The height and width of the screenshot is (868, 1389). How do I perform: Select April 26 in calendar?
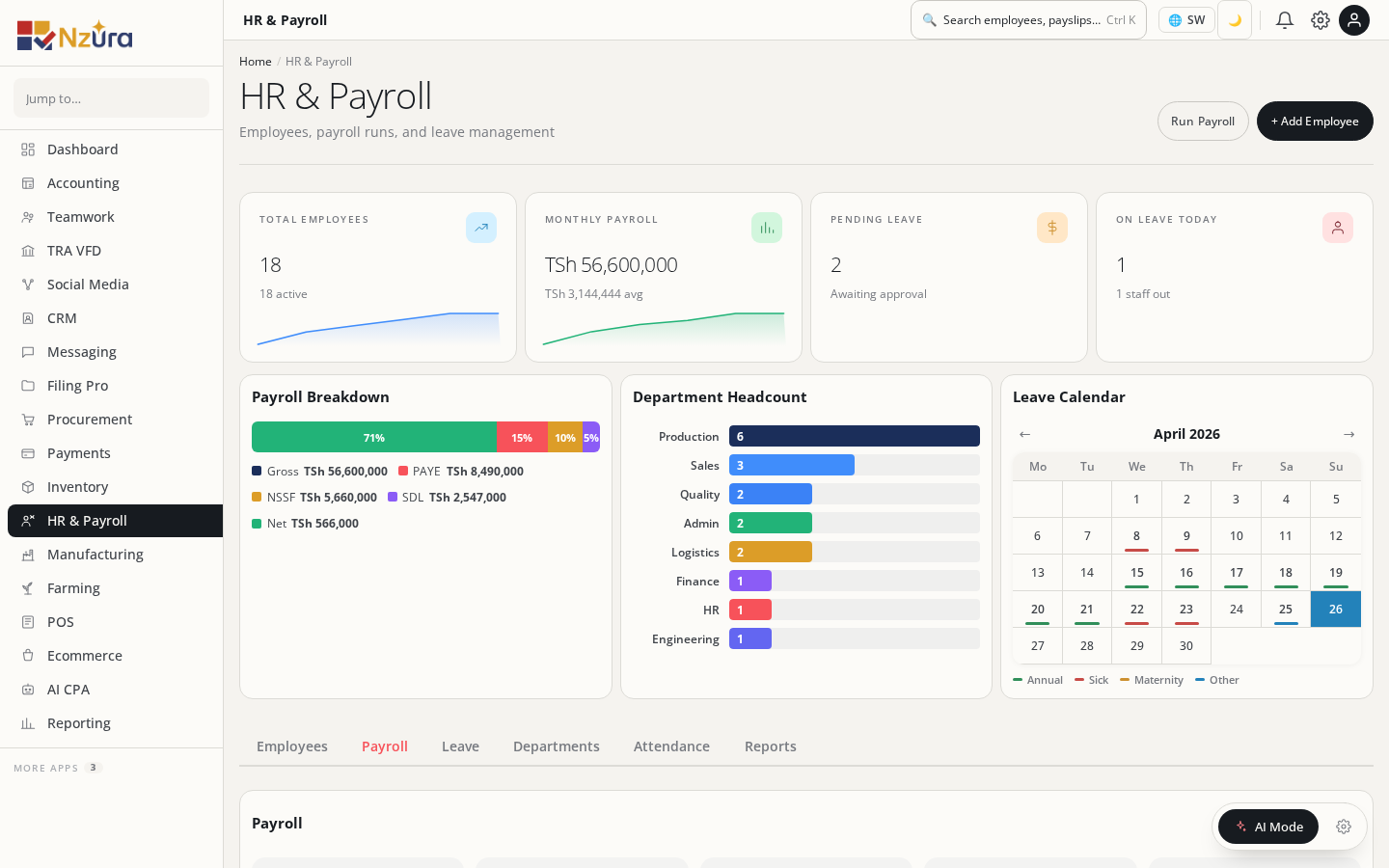click(1336, 610)
